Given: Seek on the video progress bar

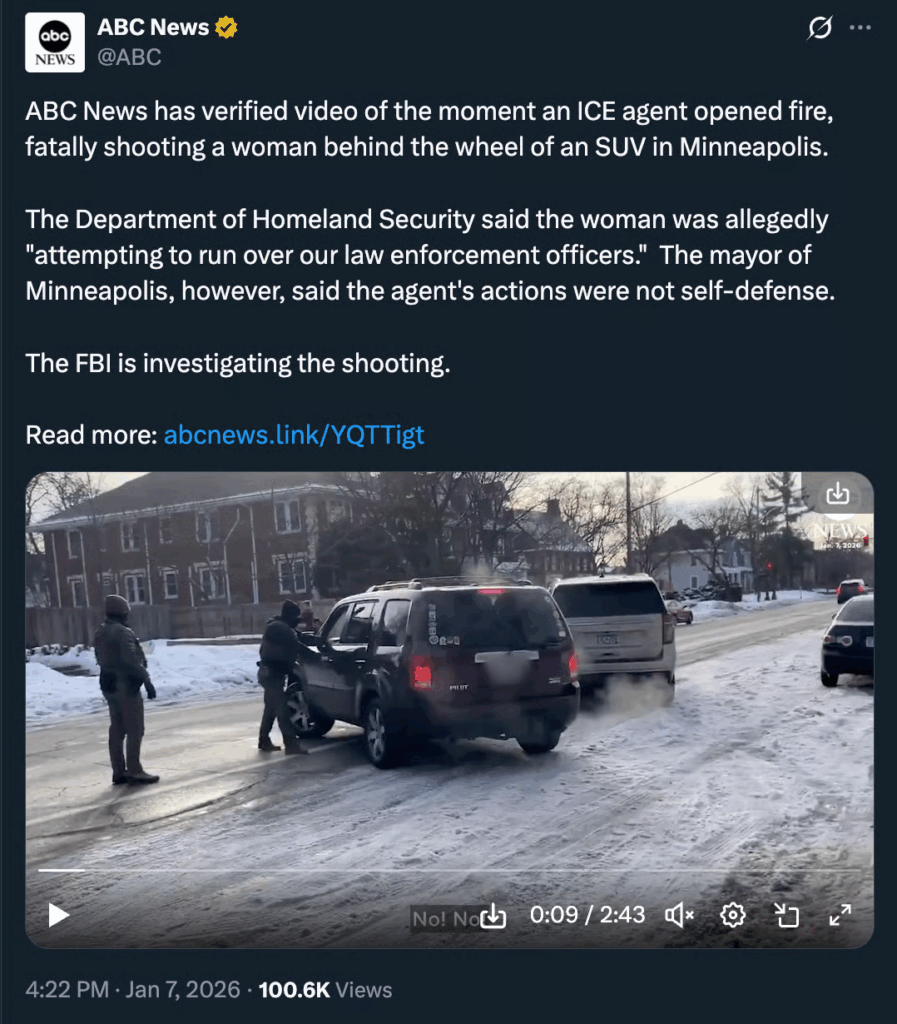Looking at the screenshot, I should (449, 871).
